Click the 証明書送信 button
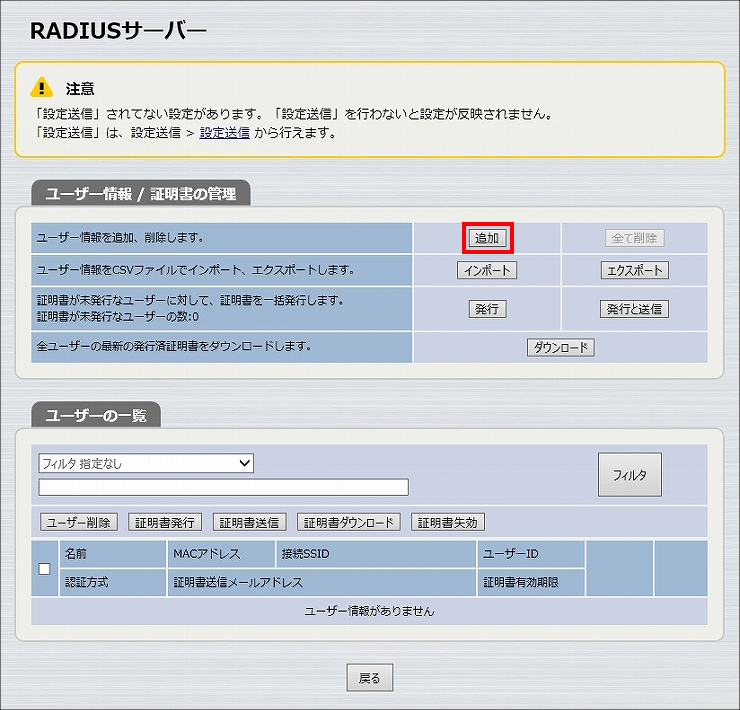 [x=249, y=522]
